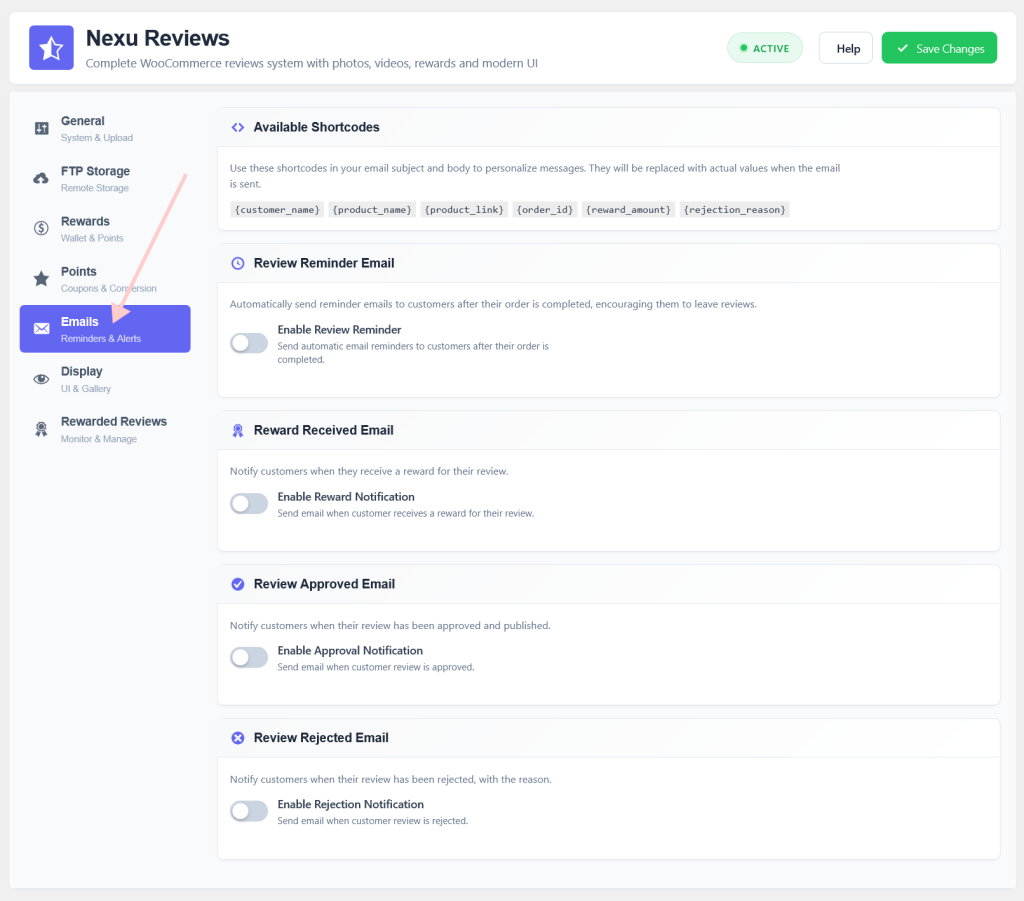This screenshot has height=901, width=1024.
Task: Click the Available Shortcodes code brackets icon
Action: point(238,127)
